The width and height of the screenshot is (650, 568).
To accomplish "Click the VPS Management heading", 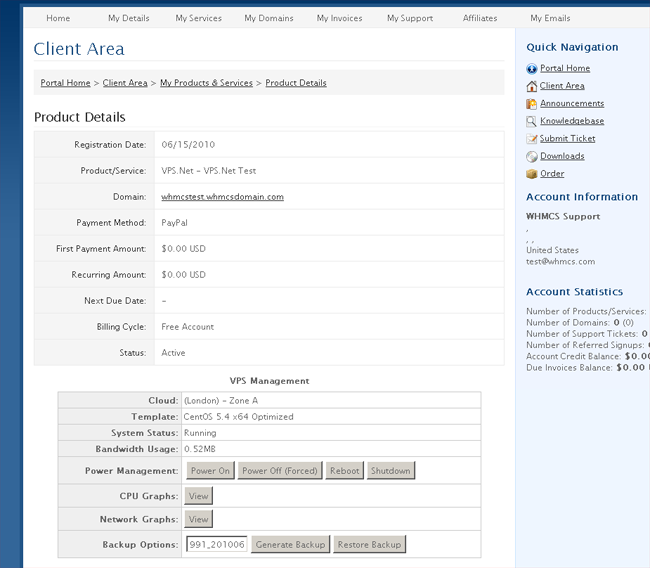I will click(269, 381).
